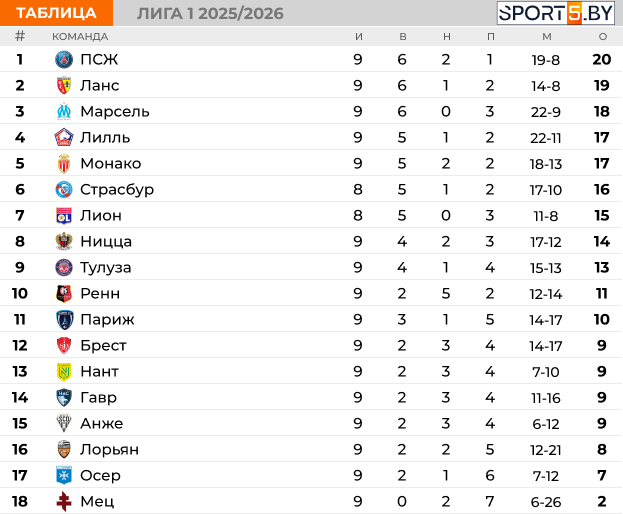623x514 pixels.
Task: Open the Лорьян team name link
Action: [109, 449]
